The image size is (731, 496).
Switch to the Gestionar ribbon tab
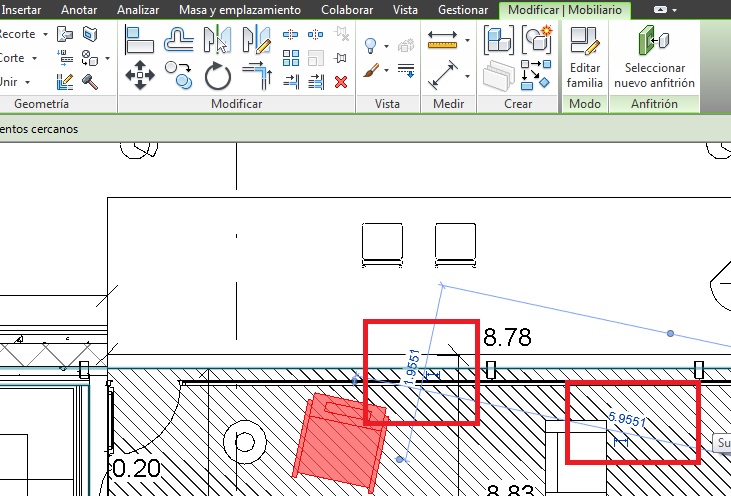pyautogui.click(x=463, y=10)
